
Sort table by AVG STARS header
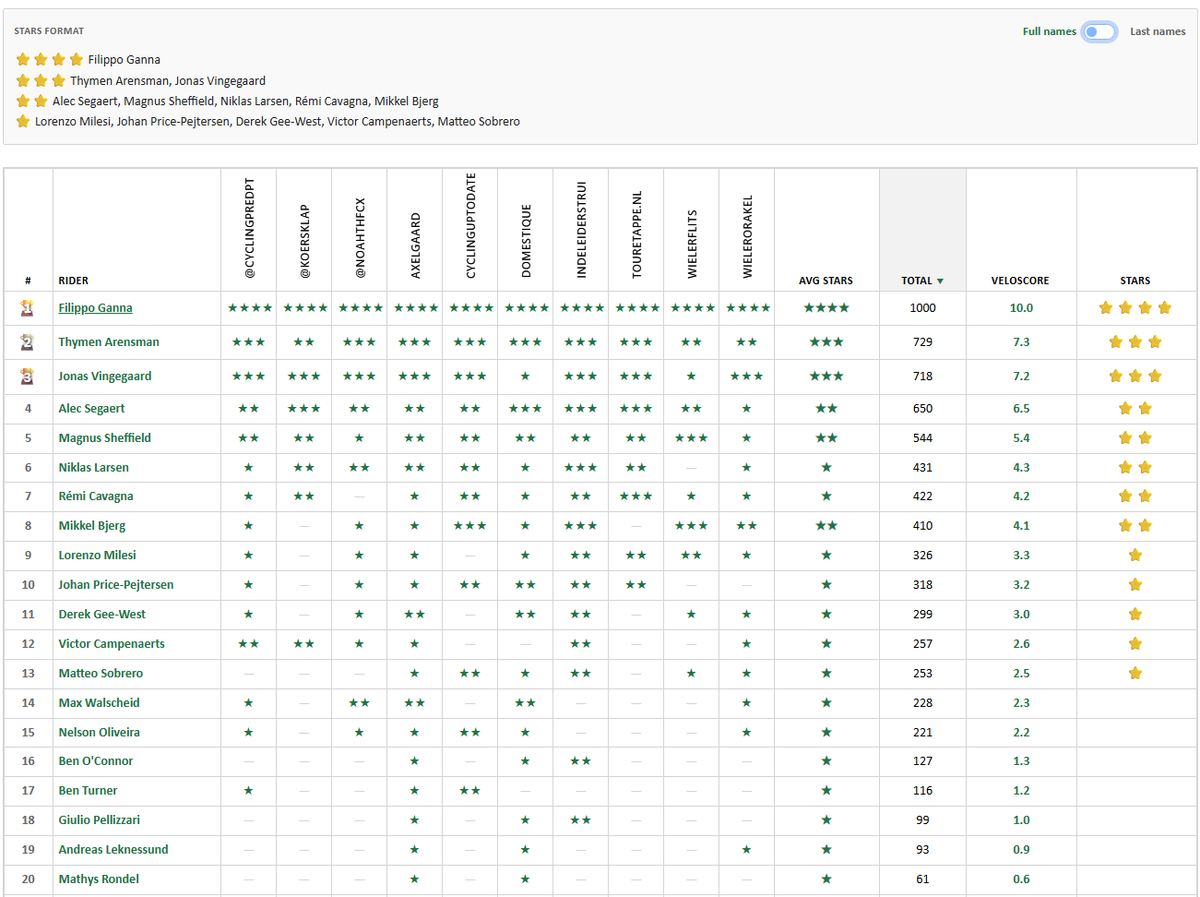point(826,281)
